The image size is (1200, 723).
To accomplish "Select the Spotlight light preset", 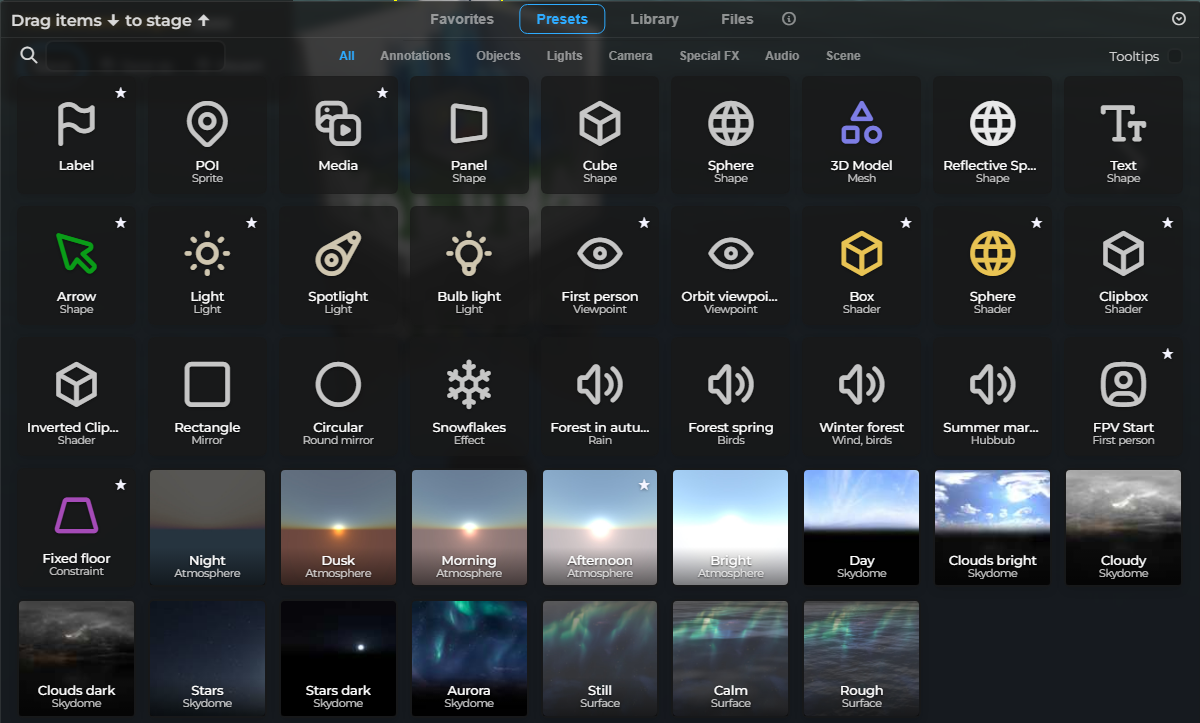I will pyautogui.click(x=338, y=266).
